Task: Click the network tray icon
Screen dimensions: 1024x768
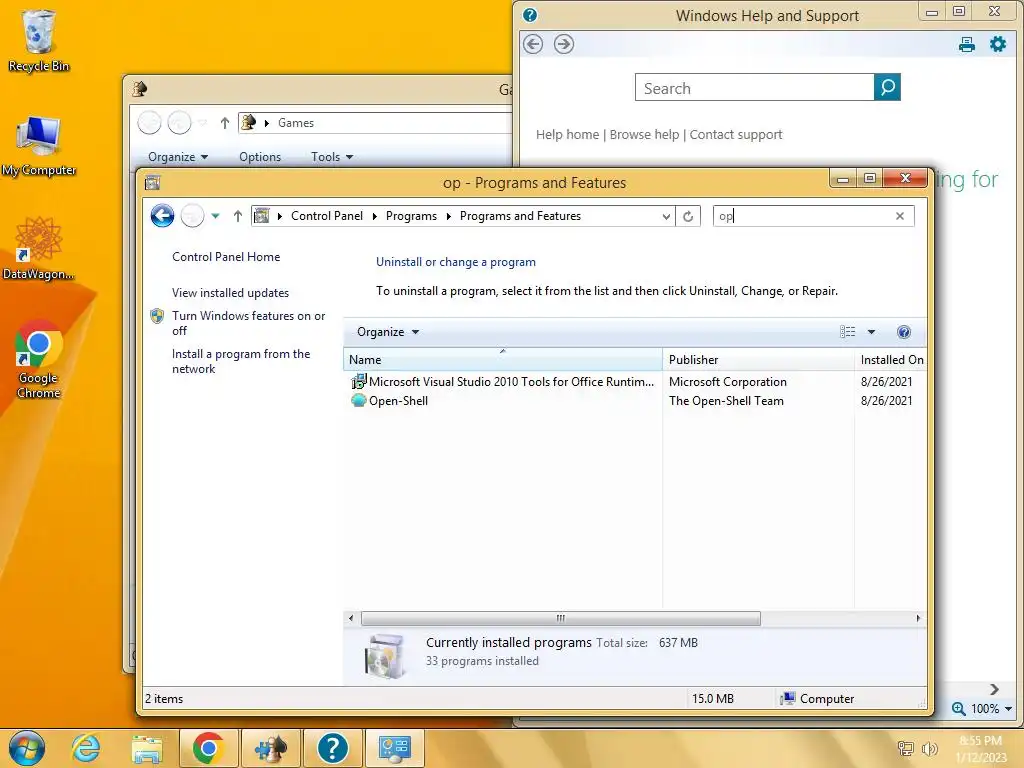Action: click(906, 748)
